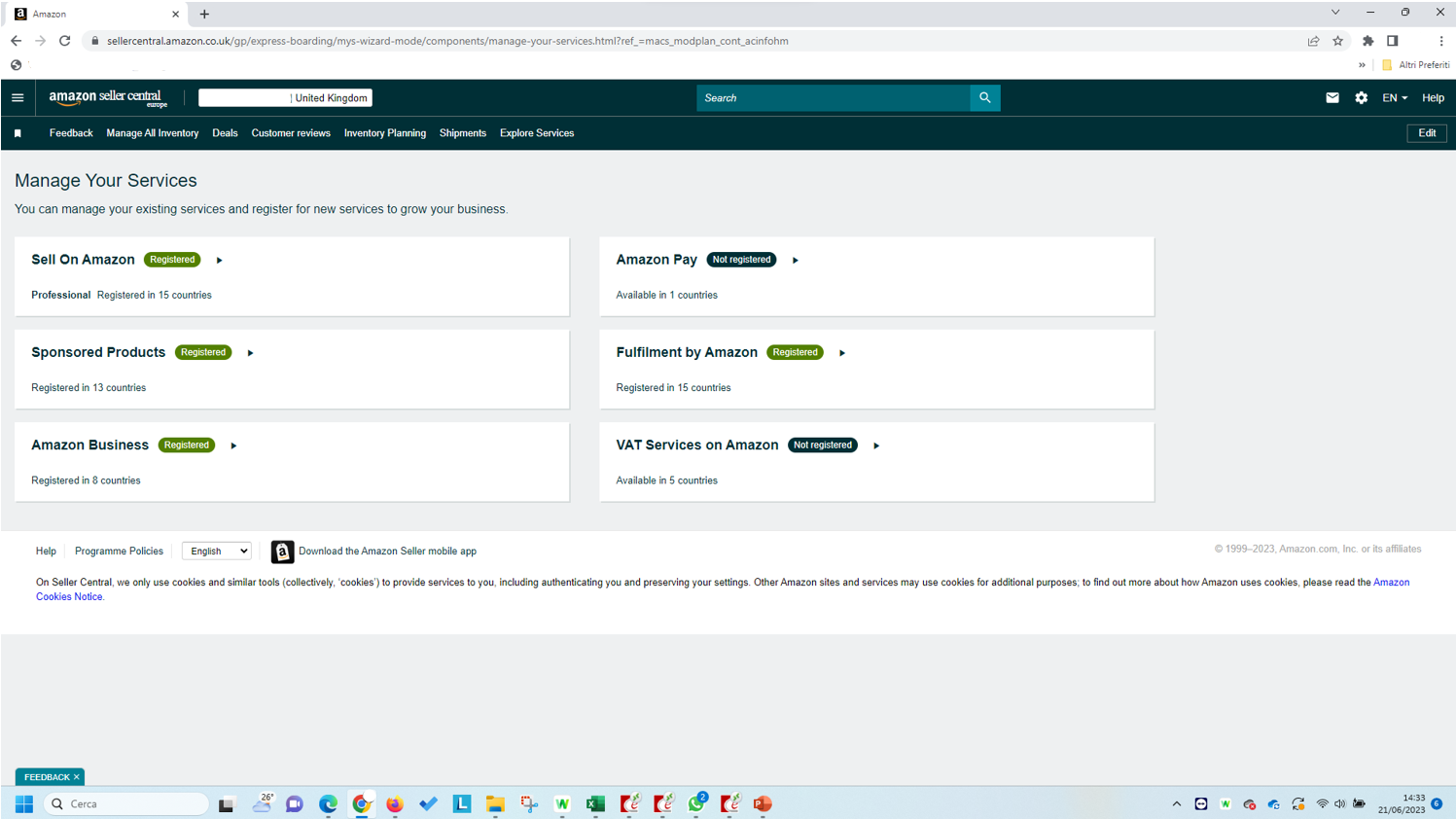This screenshot has height=819, width=1456.
Task: Open the Altri Preferiti bookmarks folder
Action: (1416, 65)
